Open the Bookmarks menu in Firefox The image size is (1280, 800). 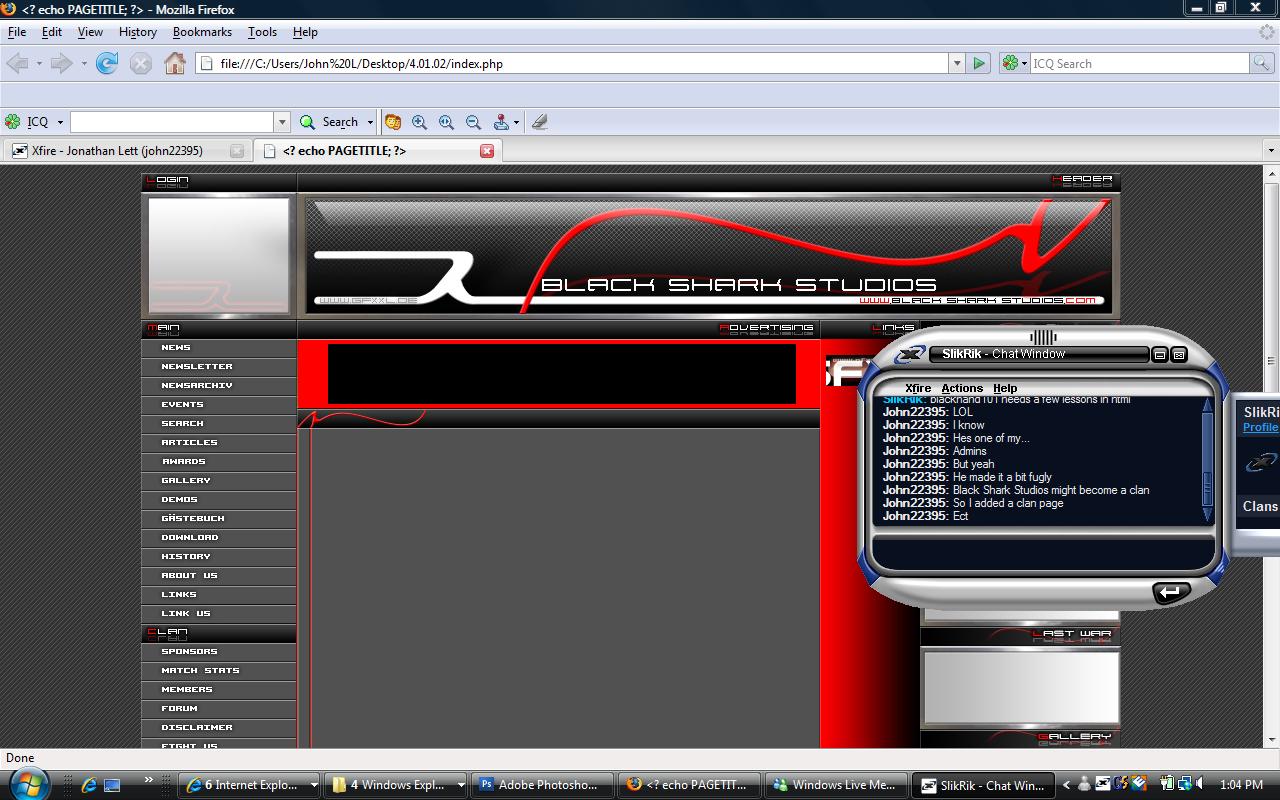click(x=202, y=32)
